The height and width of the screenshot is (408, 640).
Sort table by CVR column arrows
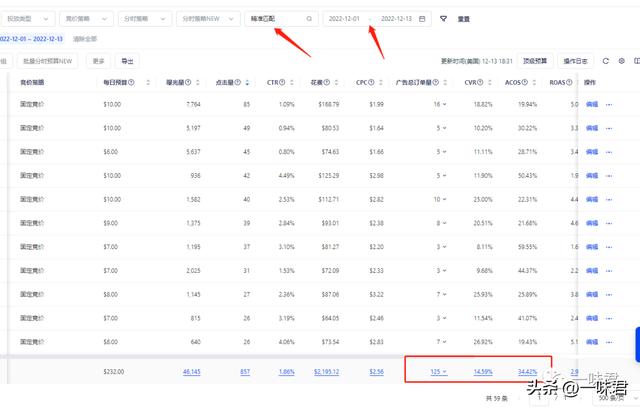pos(489,82)
